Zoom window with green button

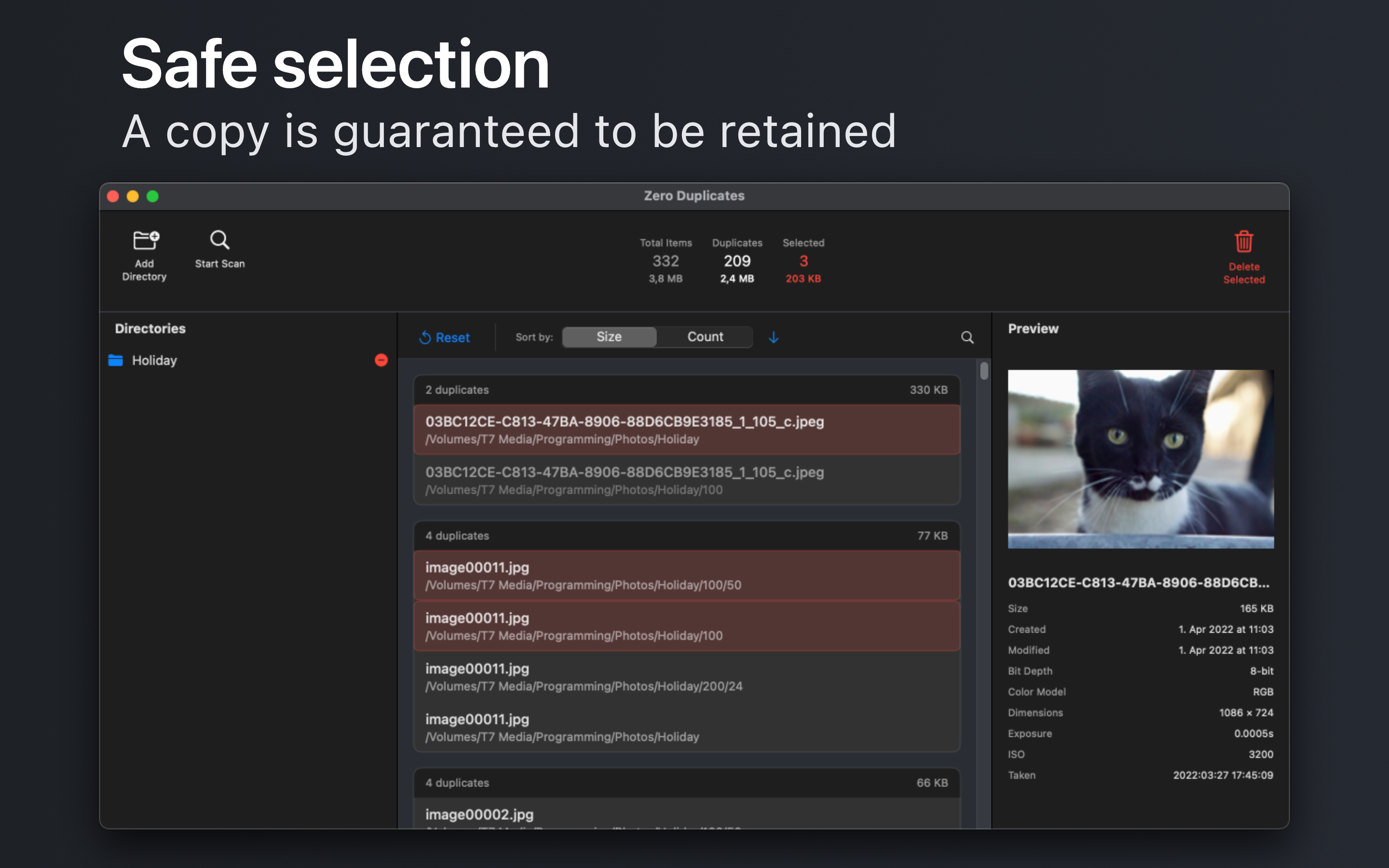click(153, 196)
